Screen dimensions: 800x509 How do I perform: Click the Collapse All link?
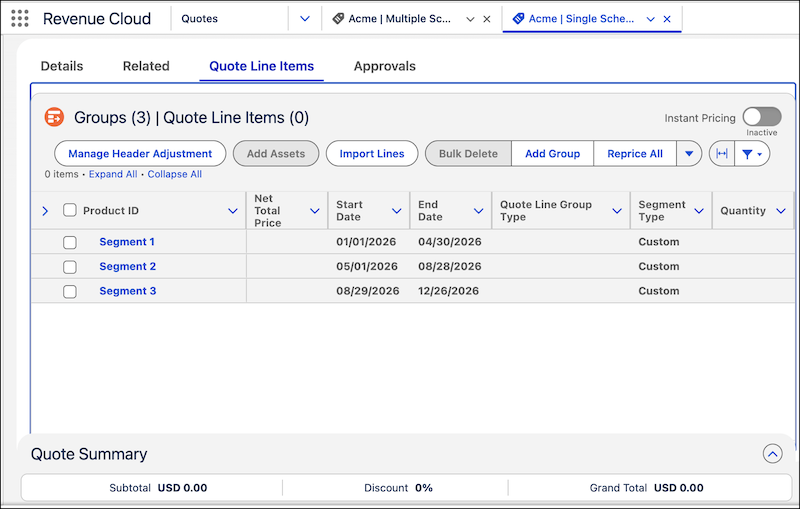tap(174, 174)
